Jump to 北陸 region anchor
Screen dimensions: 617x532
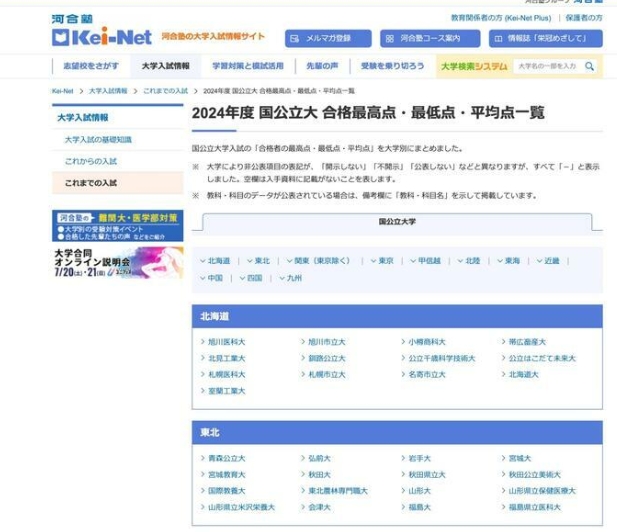click(468, 261)
